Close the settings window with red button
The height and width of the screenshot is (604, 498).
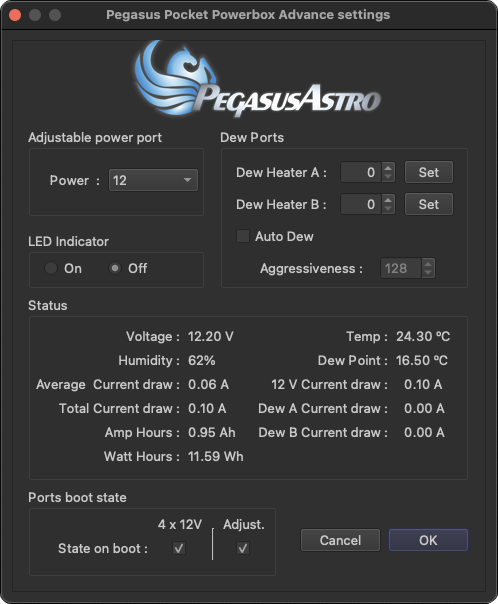15,15
